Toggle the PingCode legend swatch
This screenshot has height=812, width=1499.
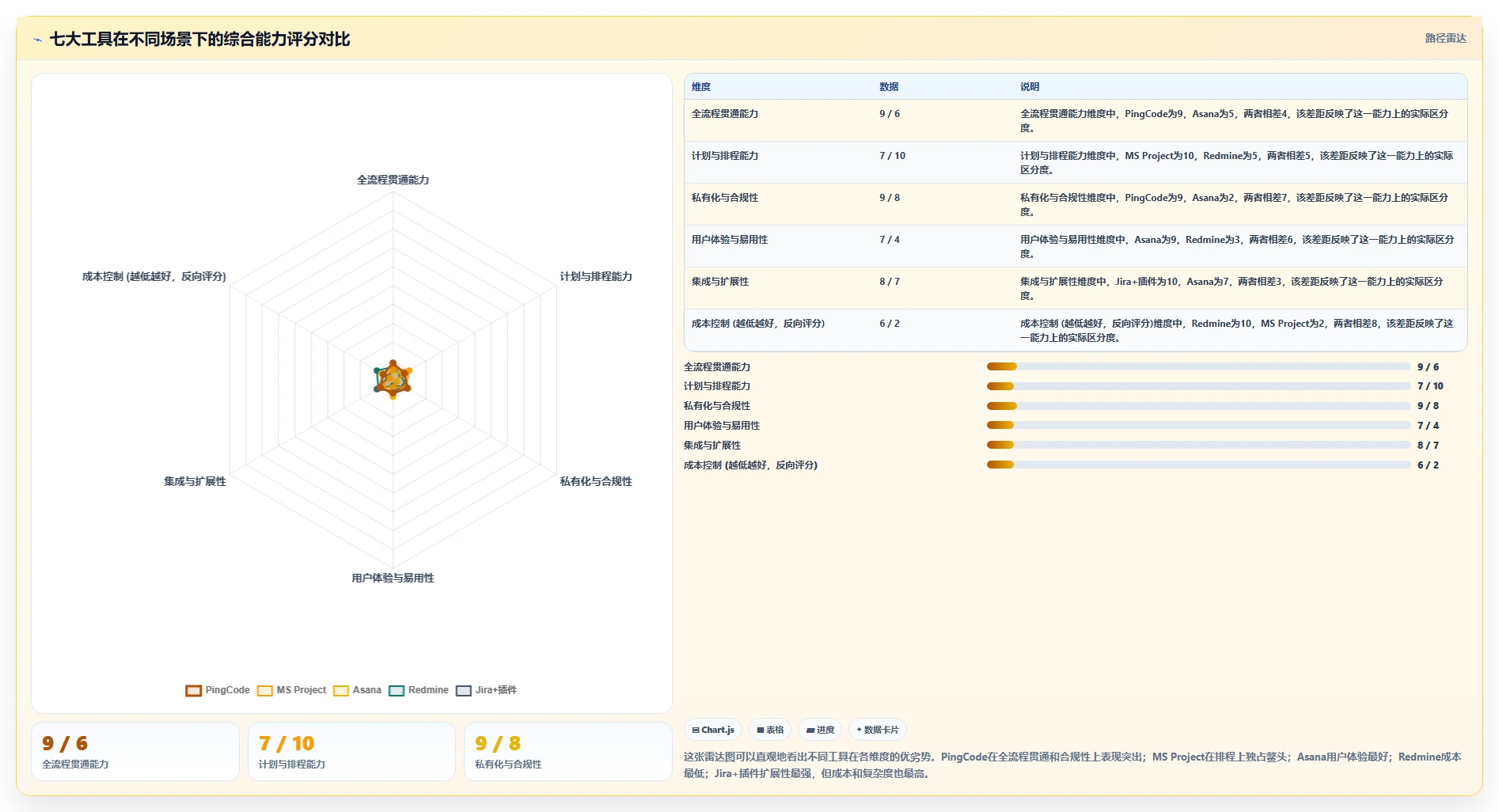pyautogui.click(x=194, y=691)
